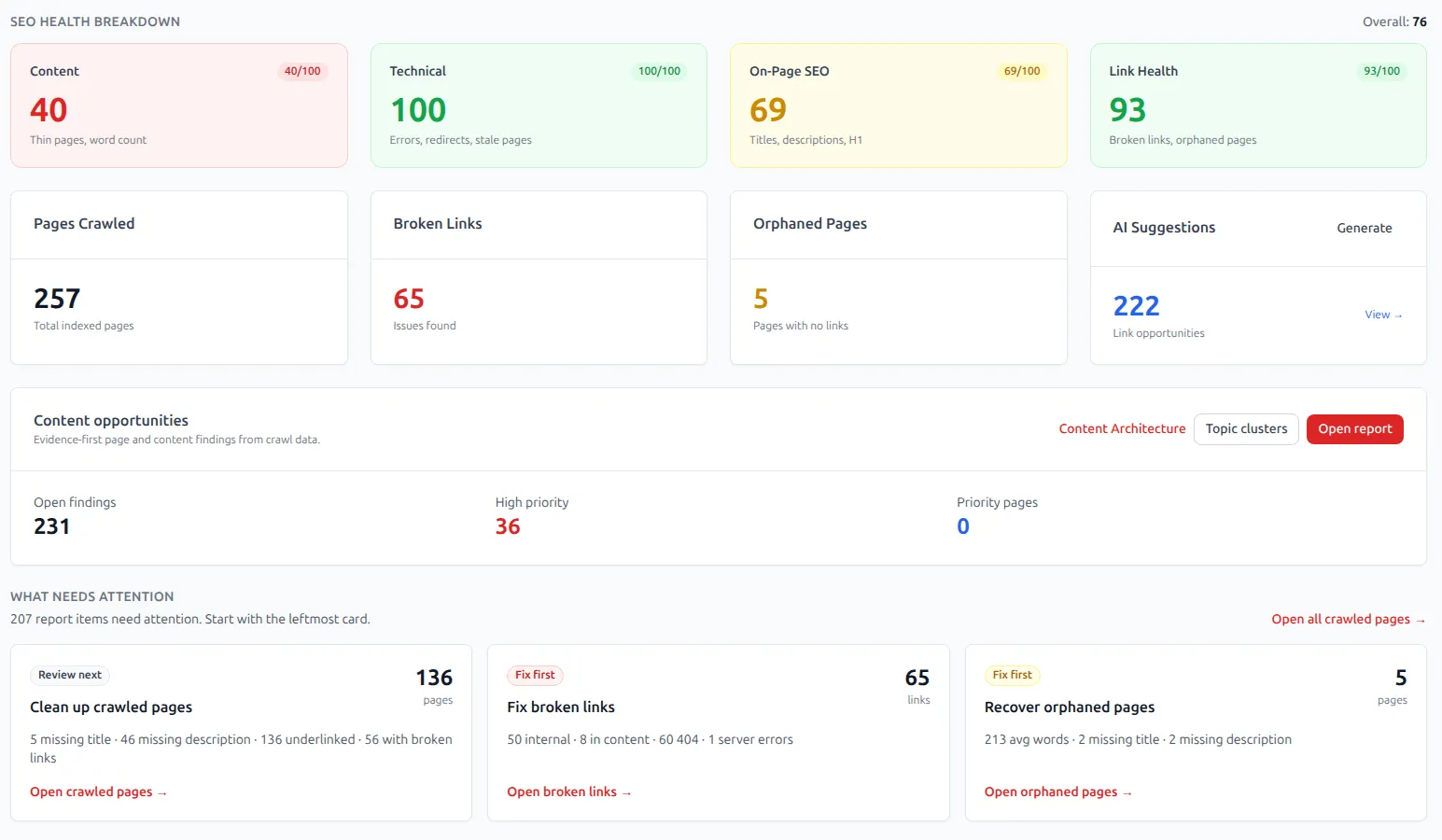1442x840 pixels.
Task: Select the Topic clusters button
Action: pyautogui.click(x=1246, y=429)
